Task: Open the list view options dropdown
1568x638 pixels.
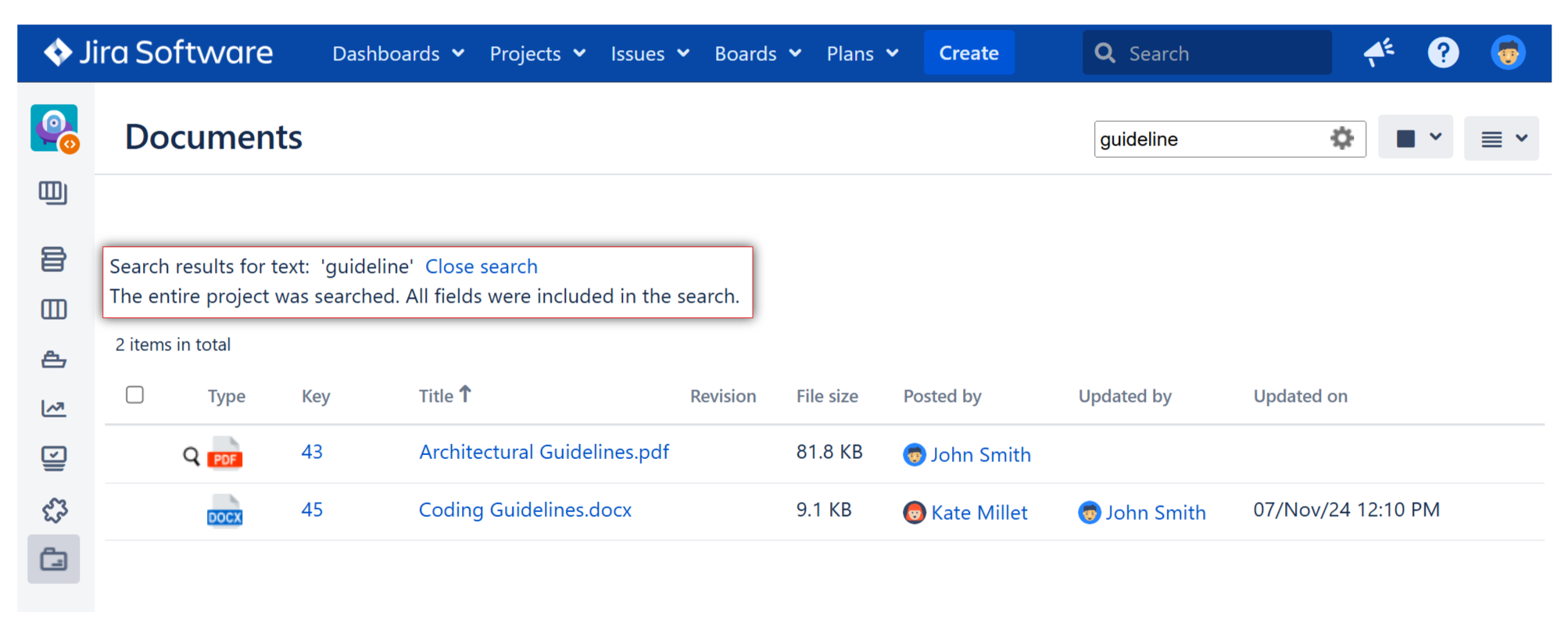Action: point(1502,138)
